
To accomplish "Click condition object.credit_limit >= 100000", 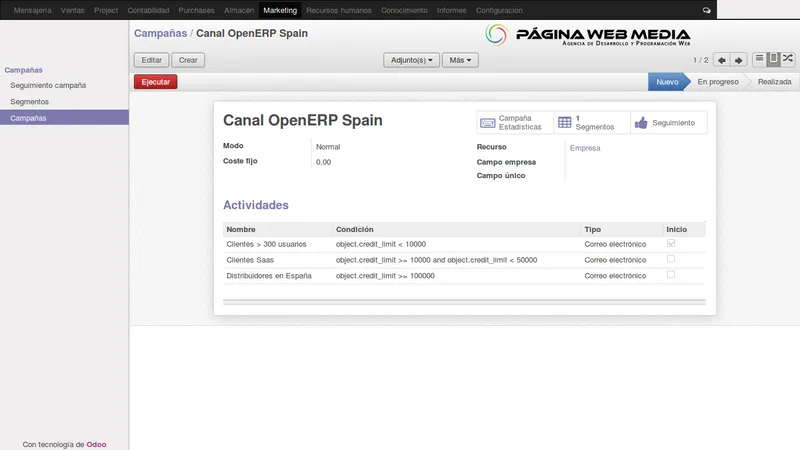I will click(x=385, y=276).
